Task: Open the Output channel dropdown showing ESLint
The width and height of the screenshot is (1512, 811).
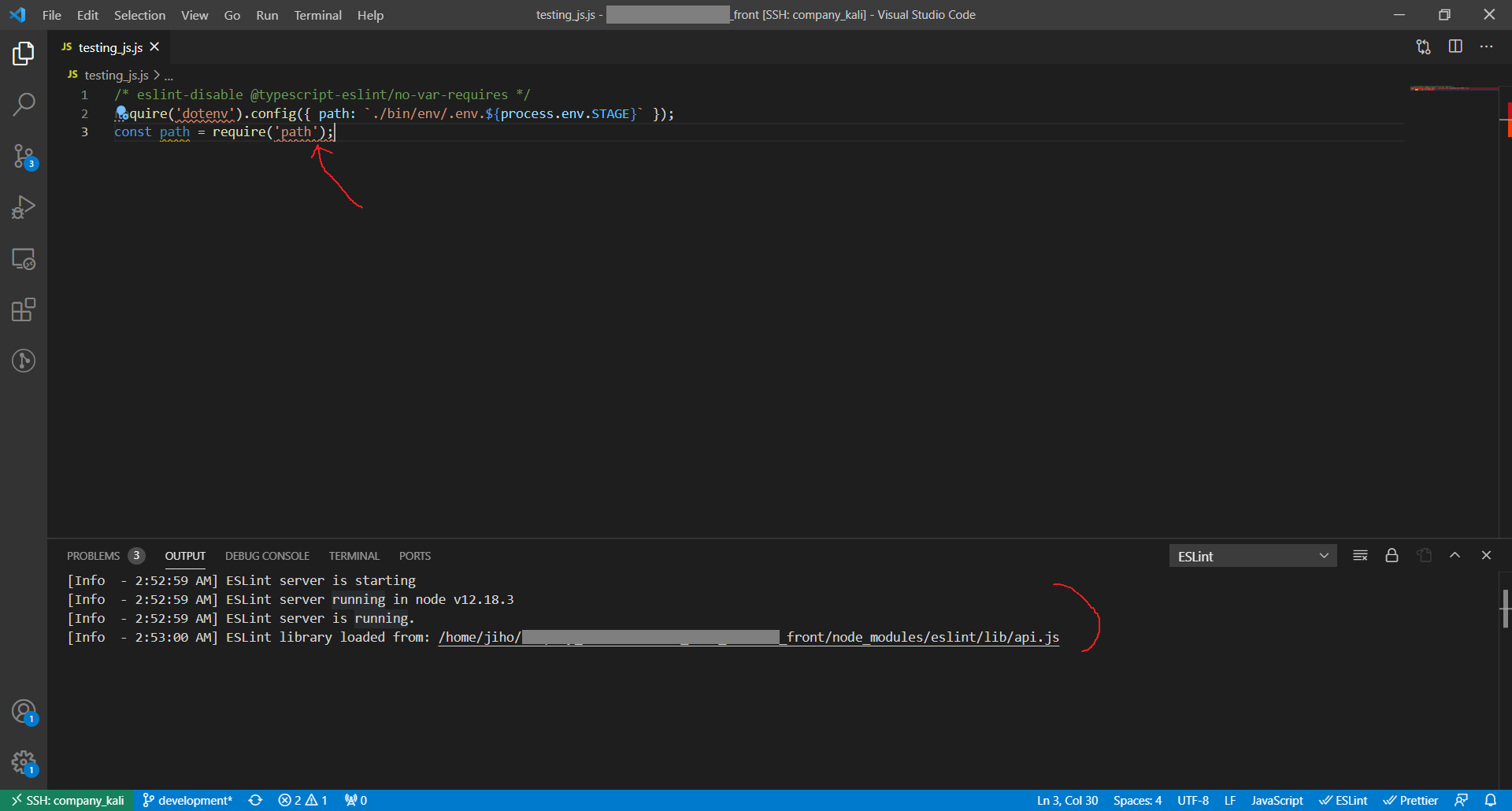Action: pos(1252,555)
